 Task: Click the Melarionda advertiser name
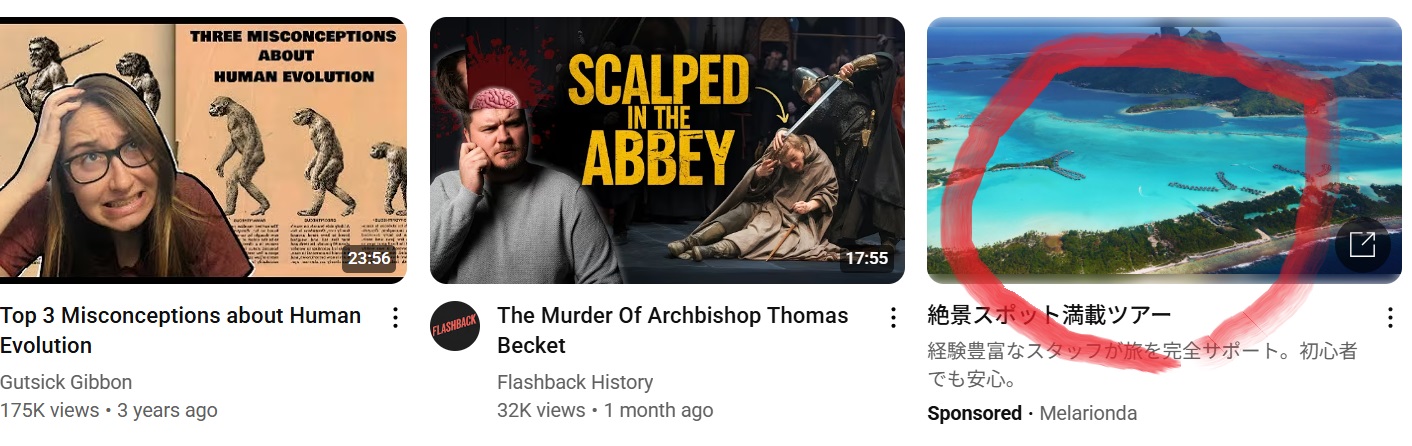[x=1088, y=413]
